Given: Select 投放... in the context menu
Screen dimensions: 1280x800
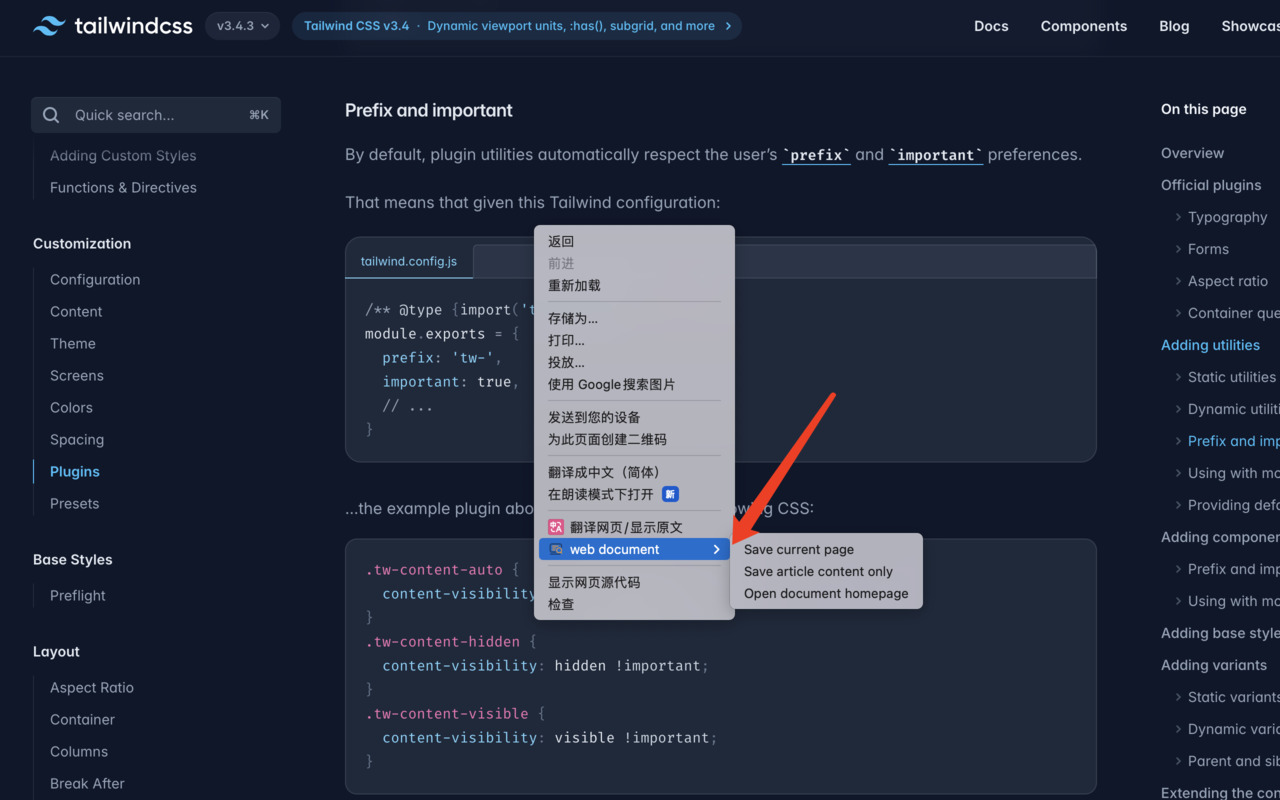Looking at the screenshot, I should point(634,362).
